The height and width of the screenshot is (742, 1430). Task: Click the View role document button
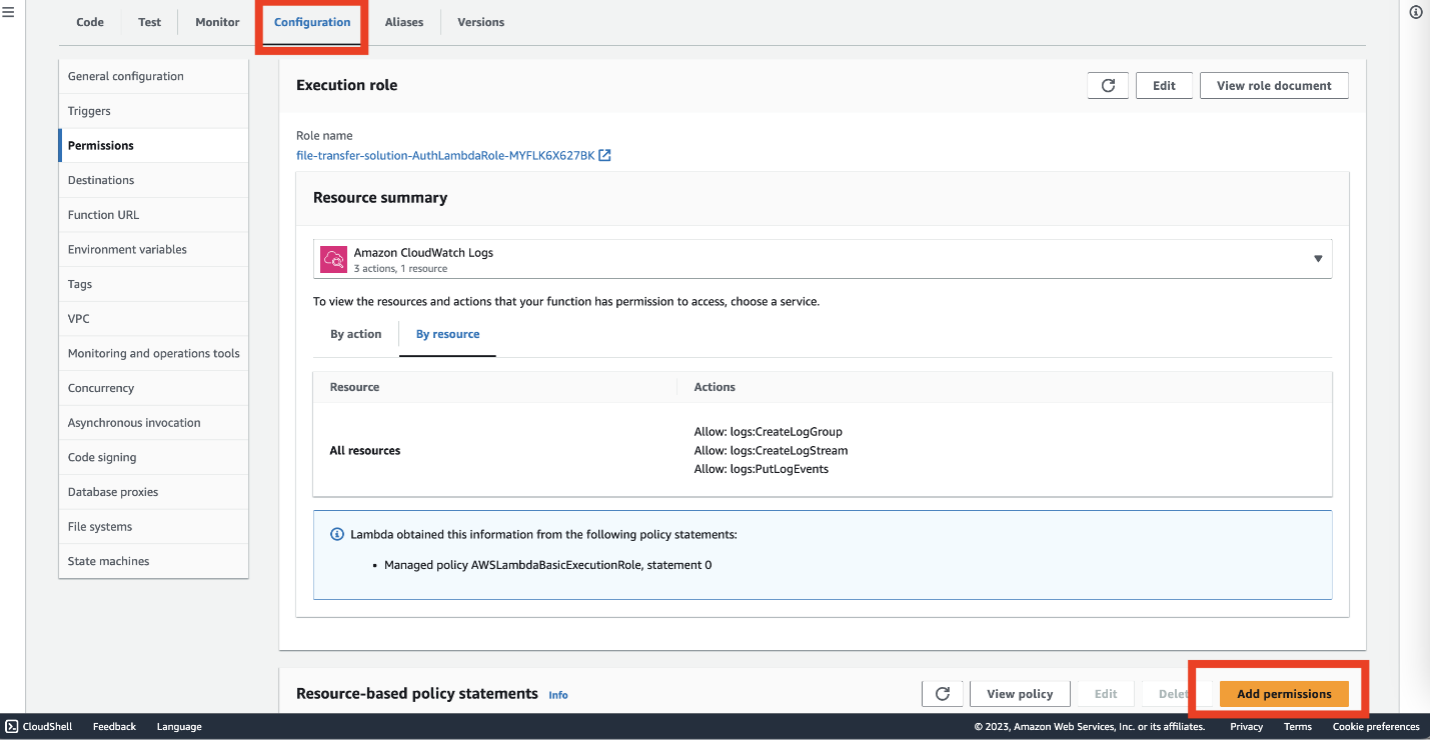[x=1273, y=85]
